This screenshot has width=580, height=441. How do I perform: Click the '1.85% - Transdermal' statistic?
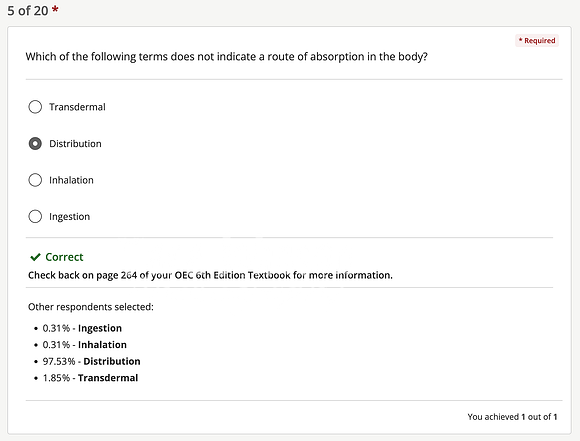90,378
